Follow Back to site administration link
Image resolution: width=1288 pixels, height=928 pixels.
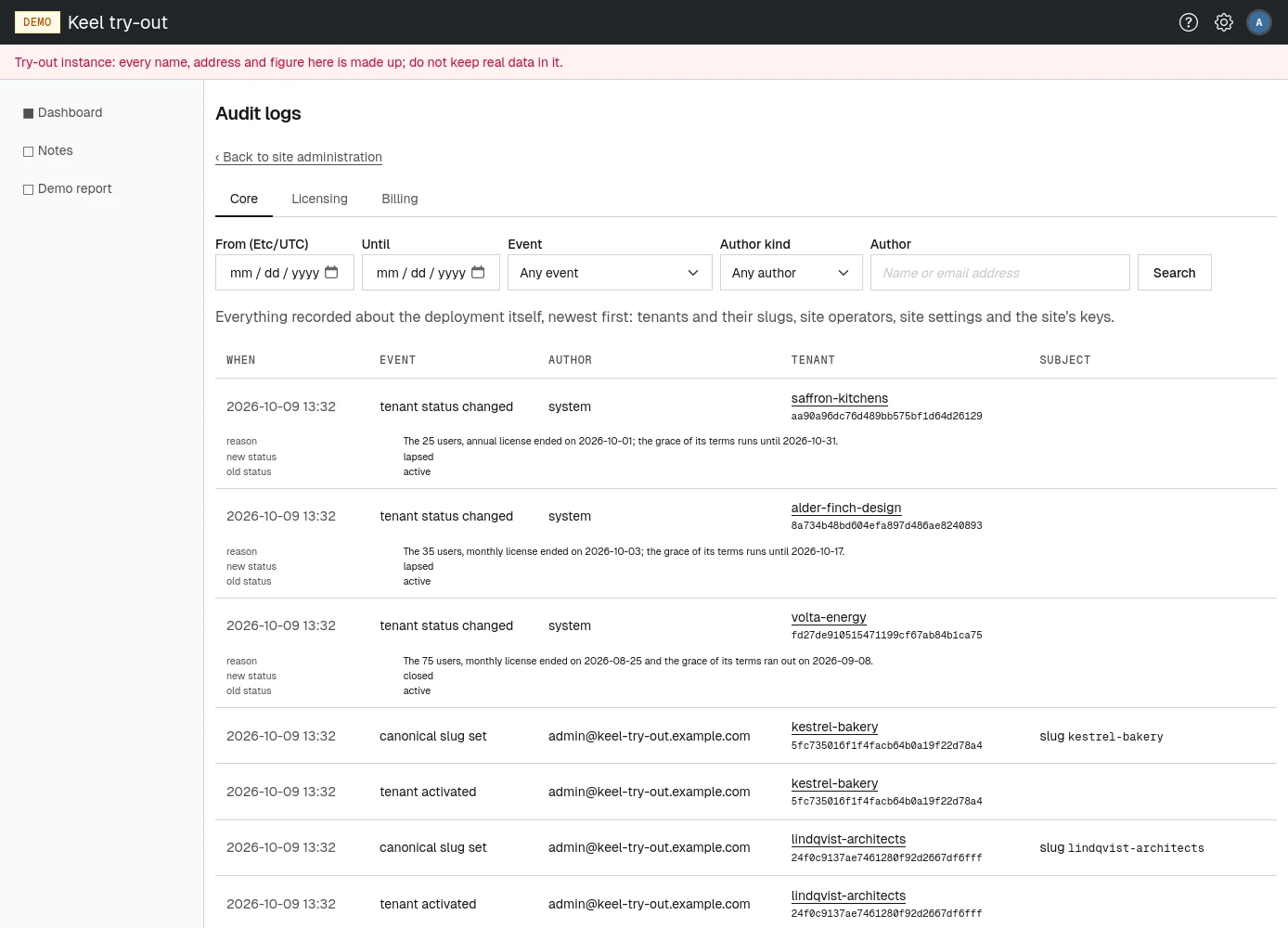coord(299,157)
